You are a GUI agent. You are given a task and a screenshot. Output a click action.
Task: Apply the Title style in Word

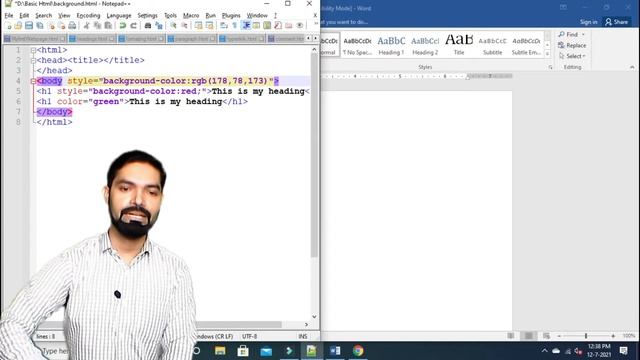(x=459, y=45)
